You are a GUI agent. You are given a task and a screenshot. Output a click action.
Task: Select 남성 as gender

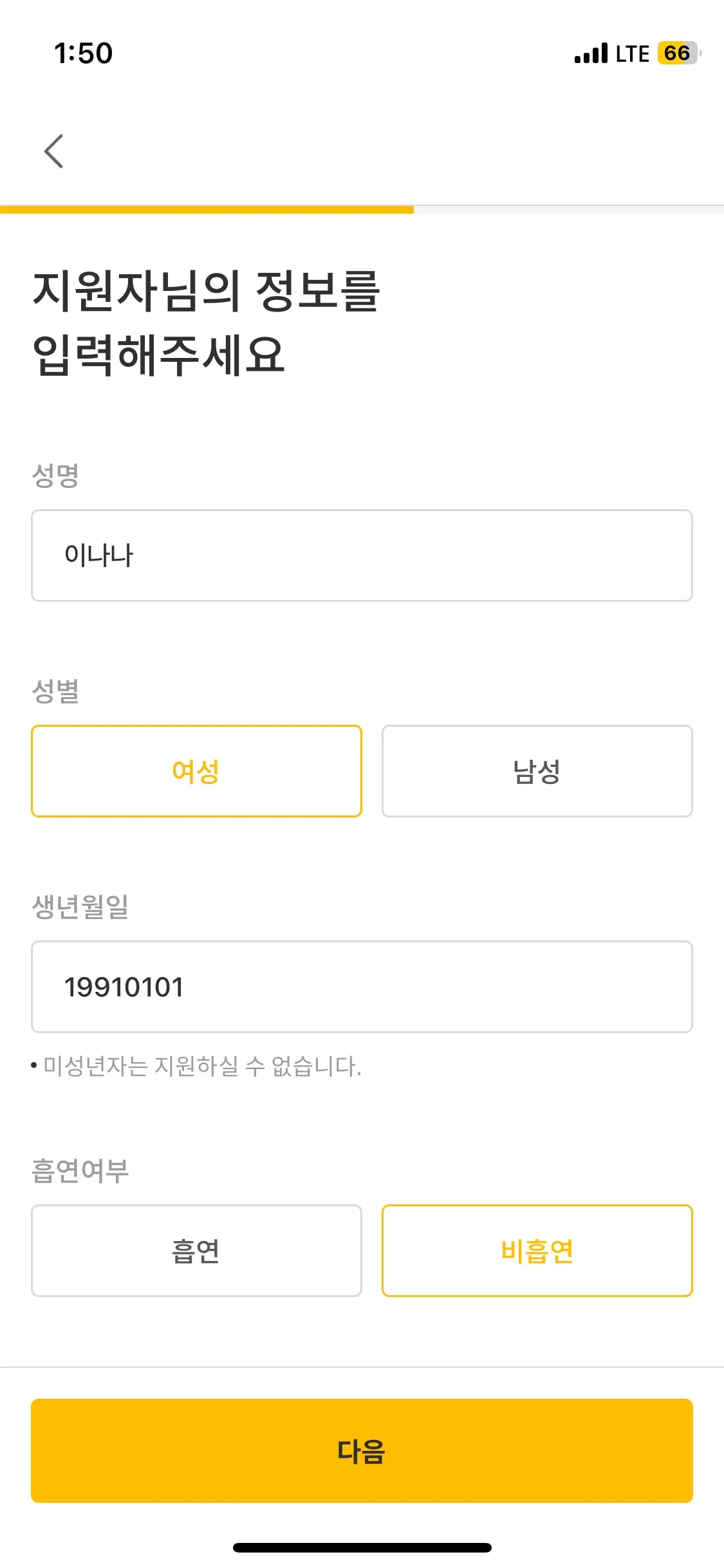coord(537,771)
